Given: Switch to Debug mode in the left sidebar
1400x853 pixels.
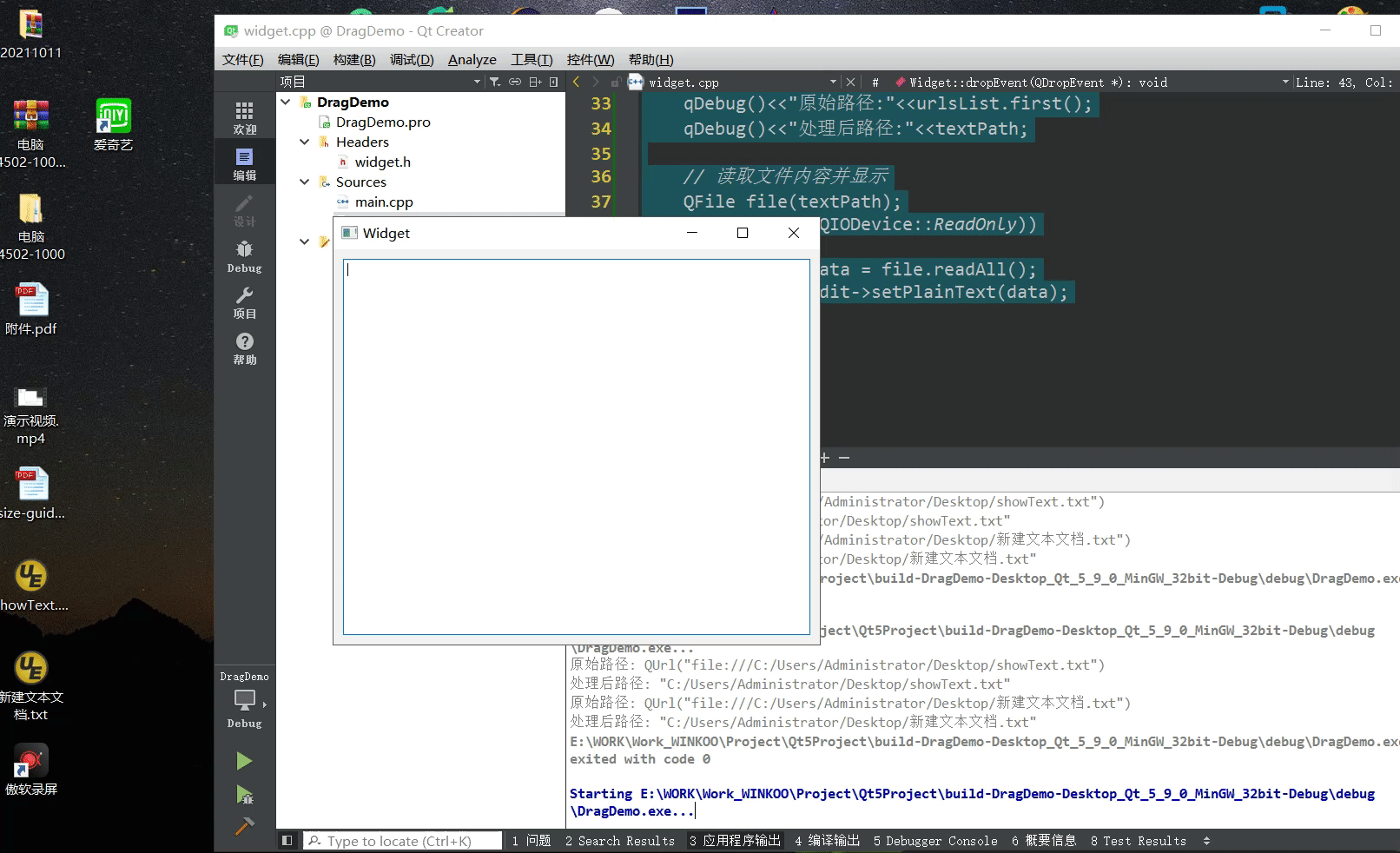Looking at the screenshot, I should tap(244, 255).
